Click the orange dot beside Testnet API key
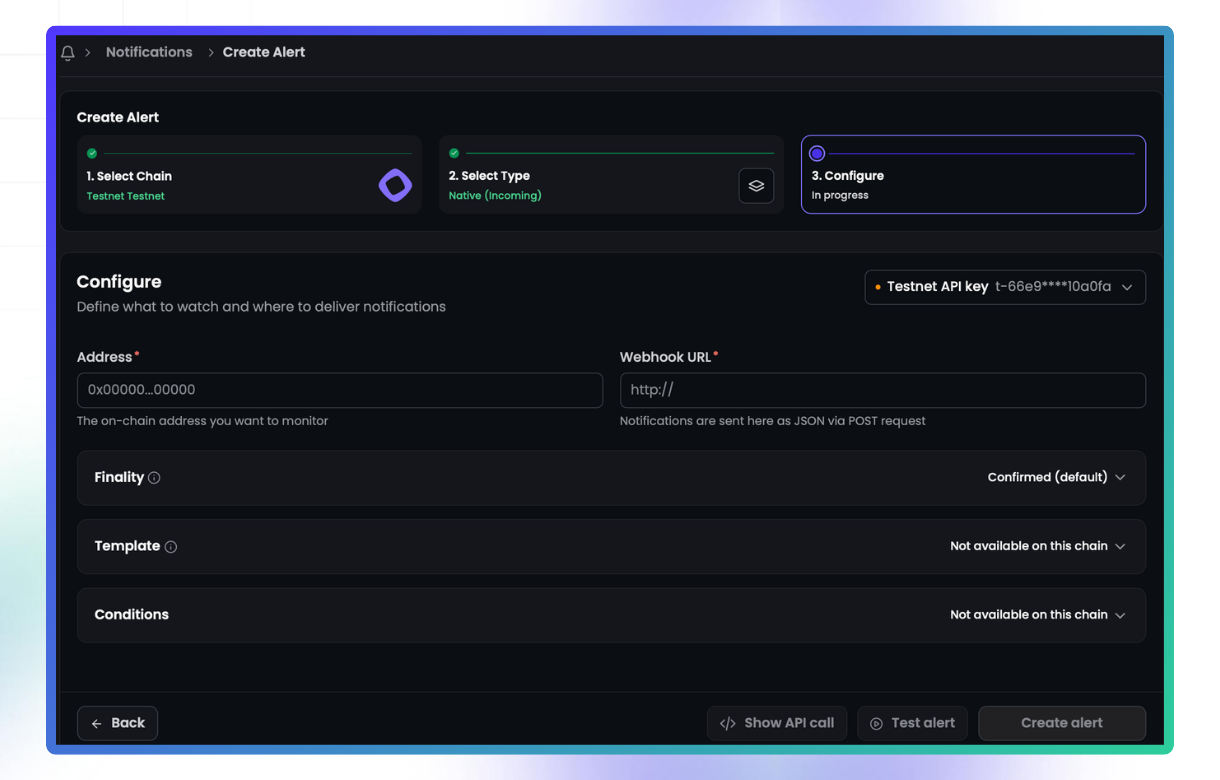The image size is (1220, 780). (878, 287)
